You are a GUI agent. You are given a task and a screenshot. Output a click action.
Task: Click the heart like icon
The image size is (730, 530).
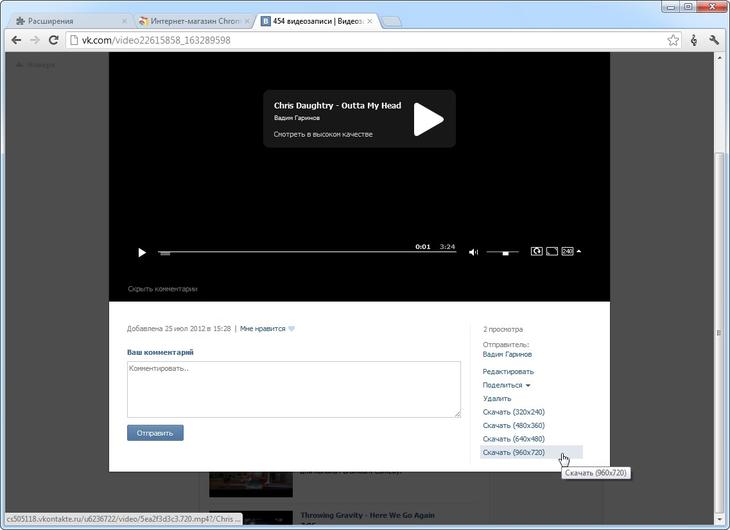[291, 329]
